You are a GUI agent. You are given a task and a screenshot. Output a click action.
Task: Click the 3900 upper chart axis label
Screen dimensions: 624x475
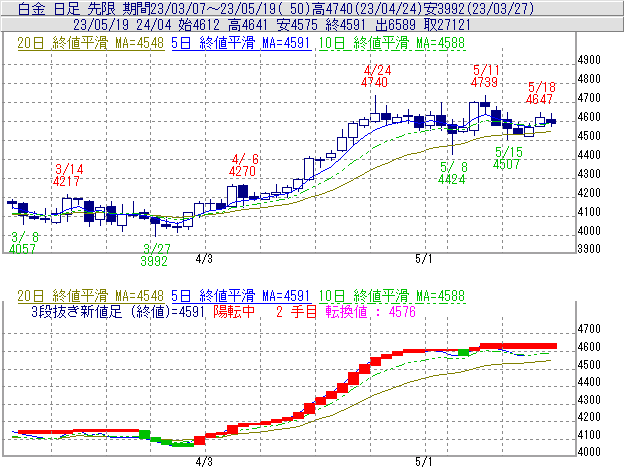tap(589, 249)
